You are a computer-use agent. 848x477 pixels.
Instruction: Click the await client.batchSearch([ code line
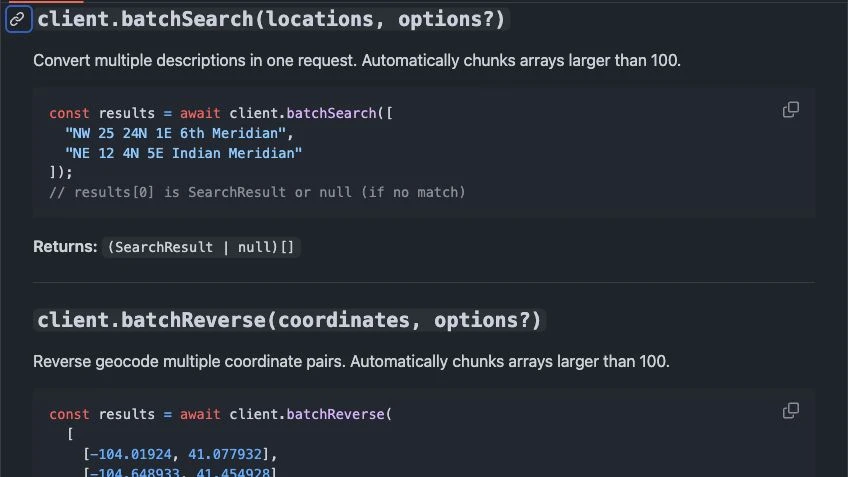coord(221,113)
